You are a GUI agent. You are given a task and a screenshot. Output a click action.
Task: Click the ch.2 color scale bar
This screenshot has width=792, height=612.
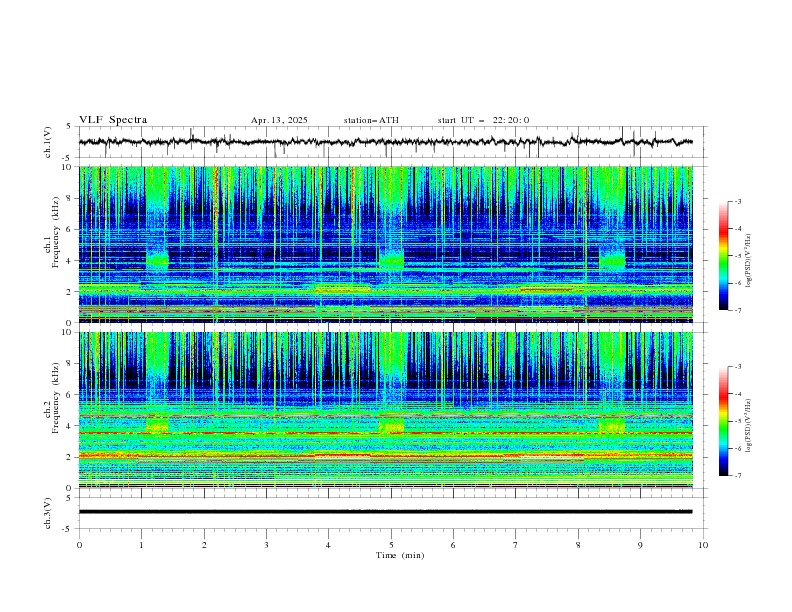tap(723, 421)
